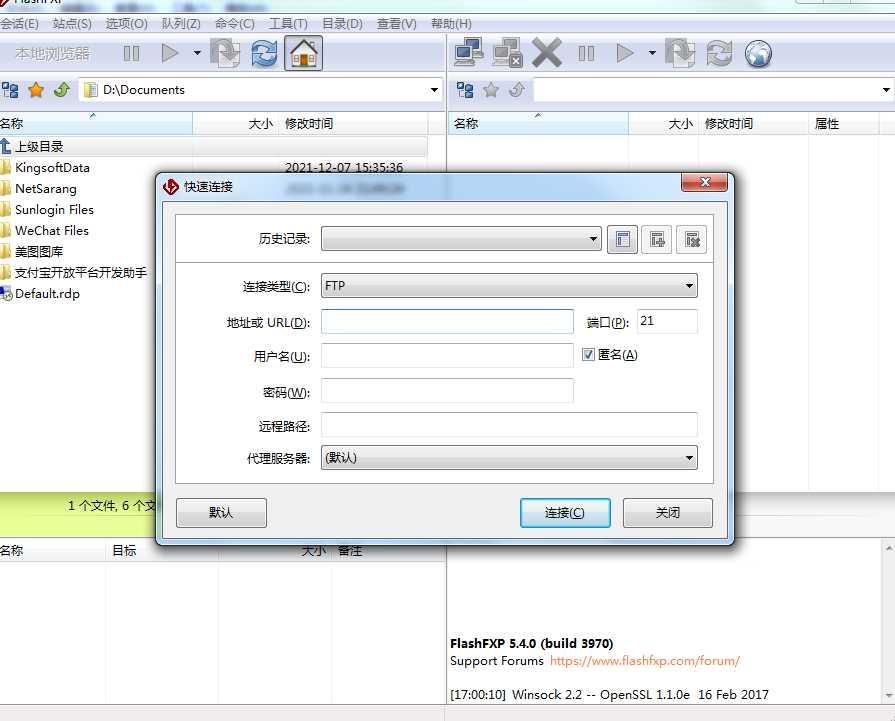Open the 查看(V) menu
The image size is (895, 721).
(x=397, y=24)
